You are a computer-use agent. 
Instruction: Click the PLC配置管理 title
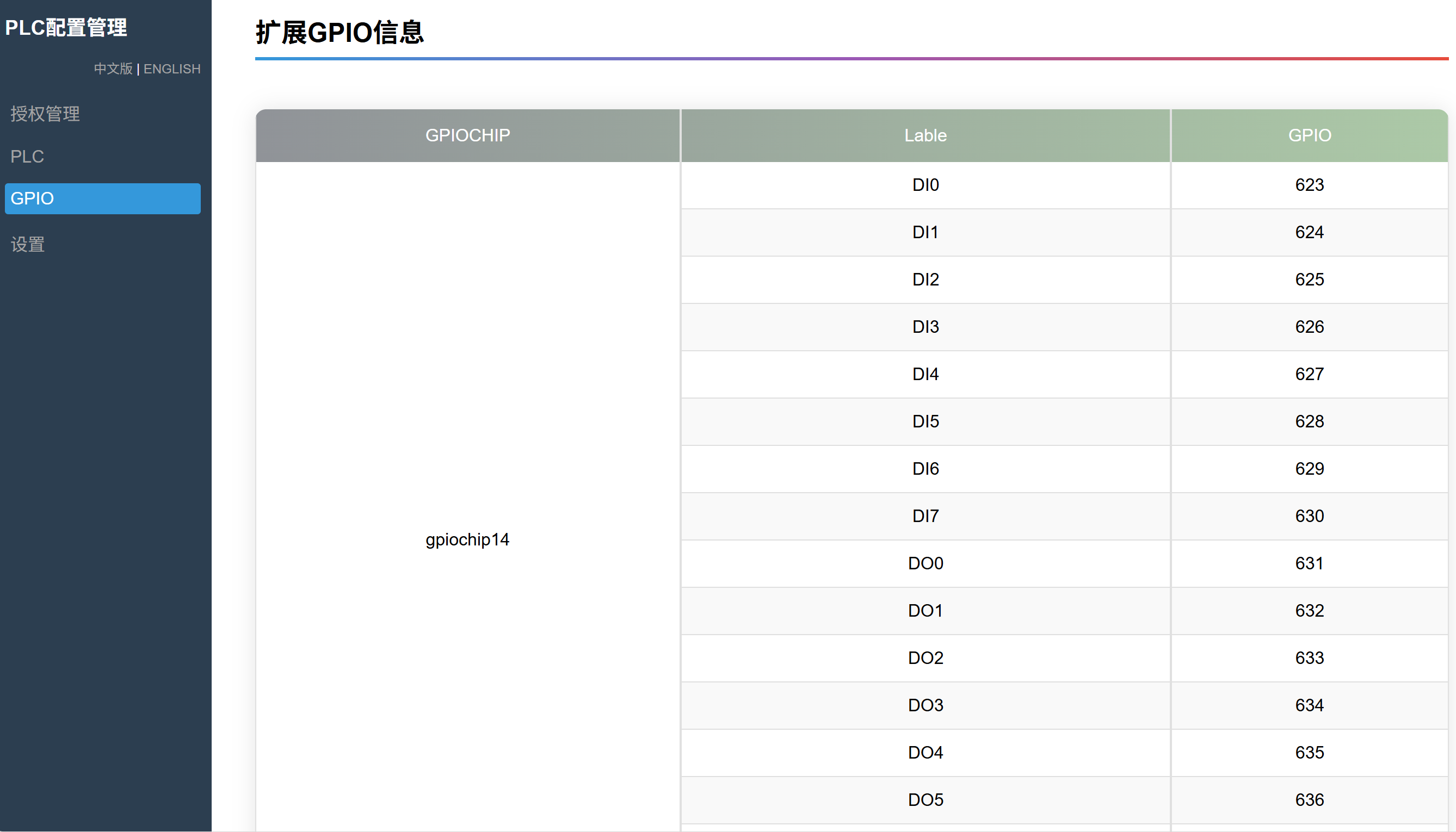coord(66,27)
